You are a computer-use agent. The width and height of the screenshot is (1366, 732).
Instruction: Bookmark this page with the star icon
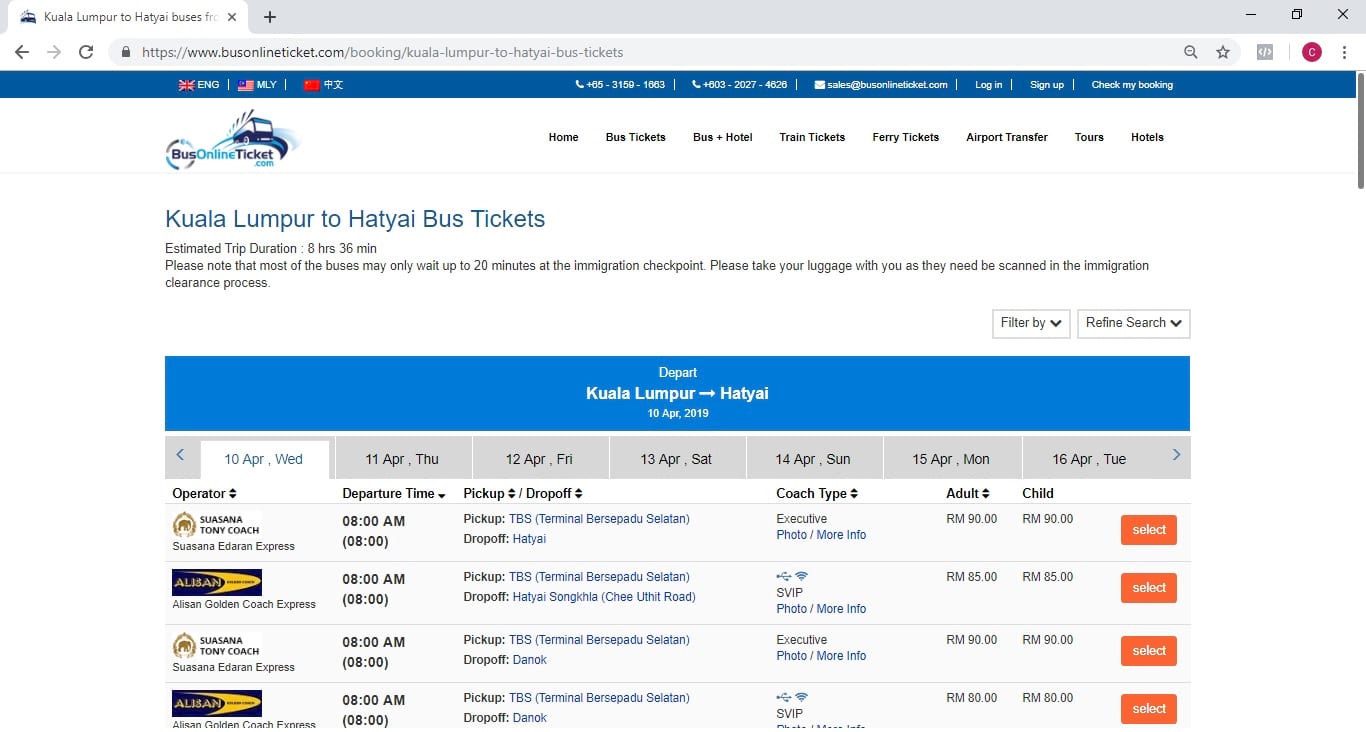pos(1222,52)
